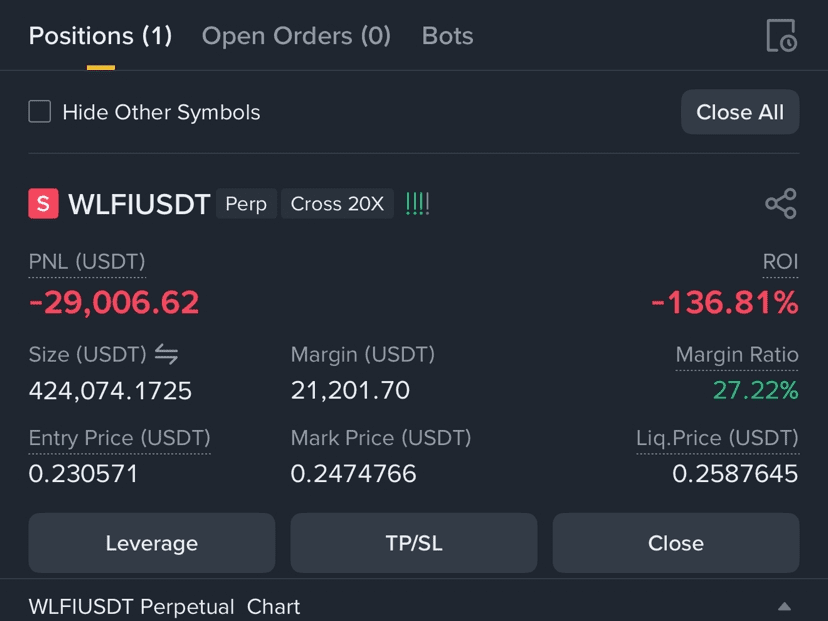828x621 pixels.
Task: Select the Positions (1) tab
Action: coord(100,36)
